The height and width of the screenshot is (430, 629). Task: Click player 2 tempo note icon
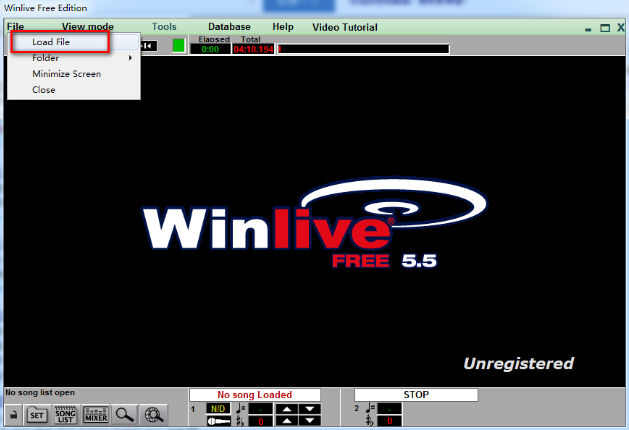(x=369, y=408)
